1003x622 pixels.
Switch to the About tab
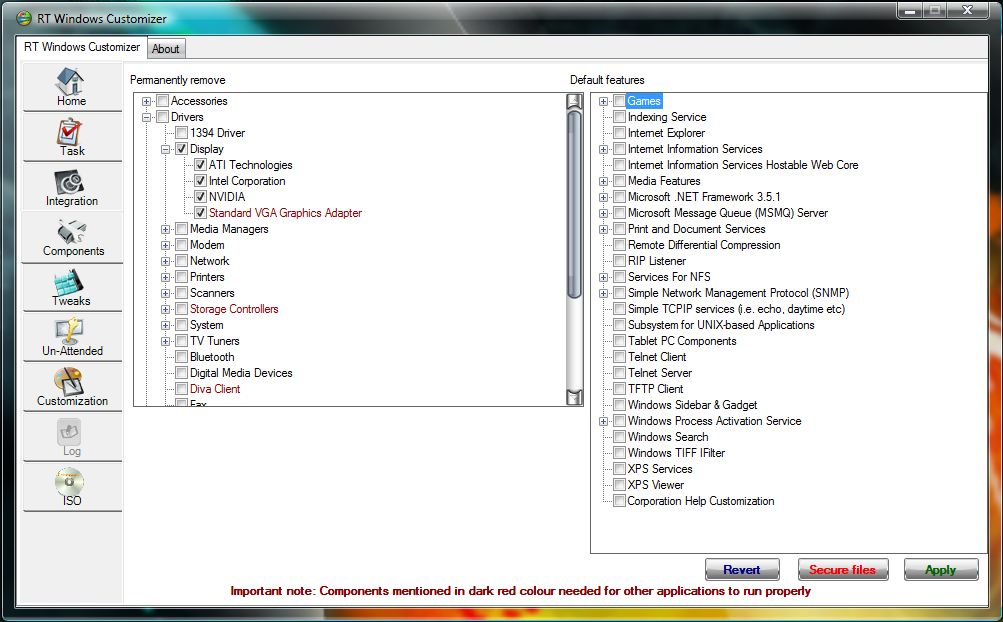tap(166, 49)
